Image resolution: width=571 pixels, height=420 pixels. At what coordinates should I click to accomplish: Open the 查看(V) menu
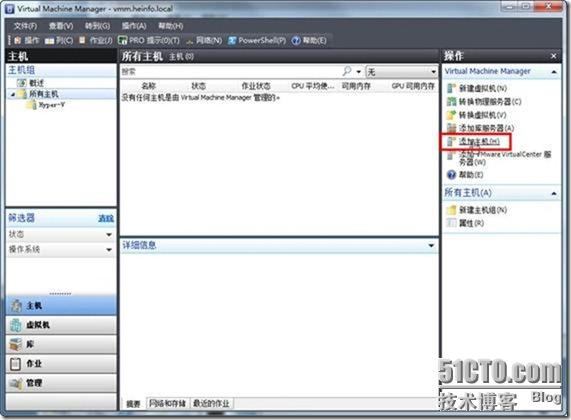coord(61,26)
